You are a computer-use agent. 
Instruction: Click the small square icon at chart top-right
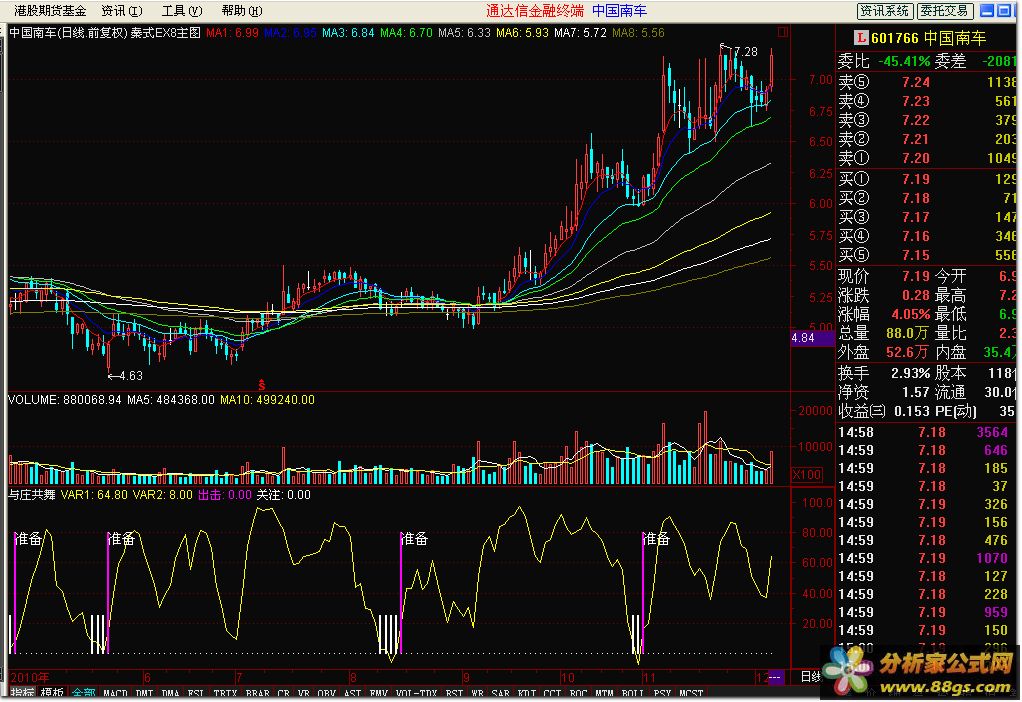coord(783,32)
